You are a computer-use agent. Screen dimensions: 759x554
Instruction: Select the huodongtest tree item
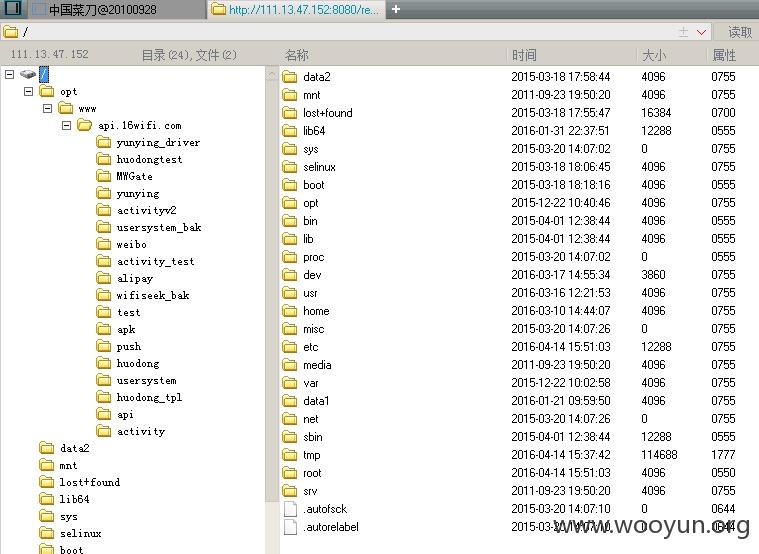(149, 159)
